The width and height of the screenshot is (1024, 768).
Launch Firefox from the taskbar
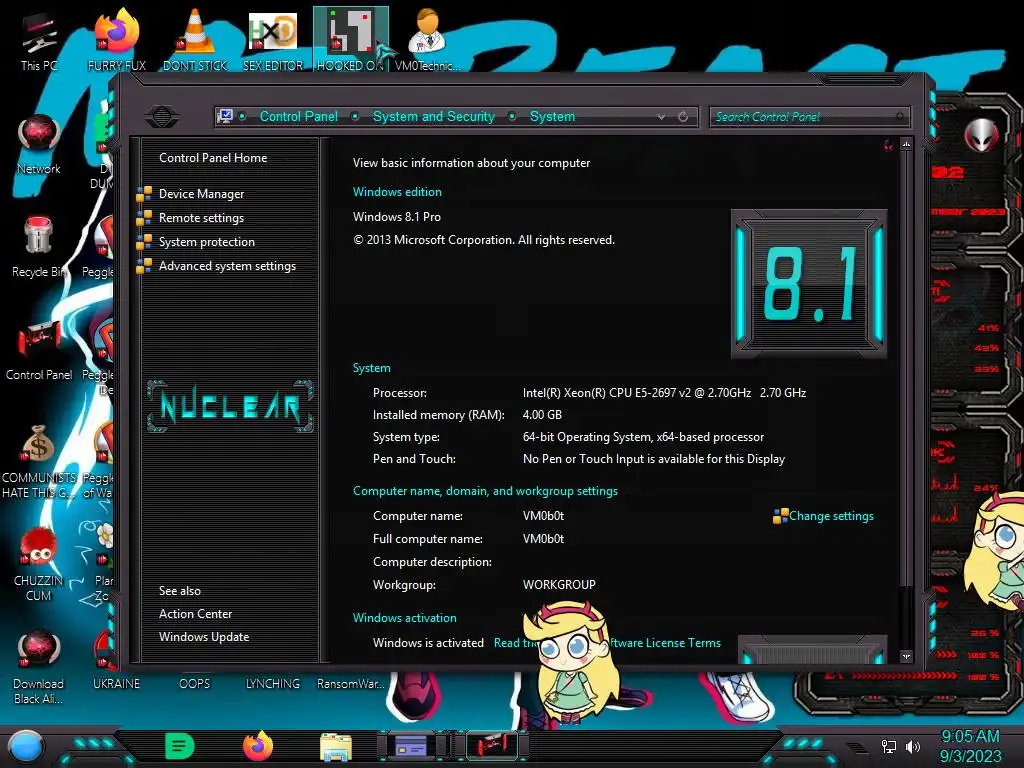click(x=257, y=746)
